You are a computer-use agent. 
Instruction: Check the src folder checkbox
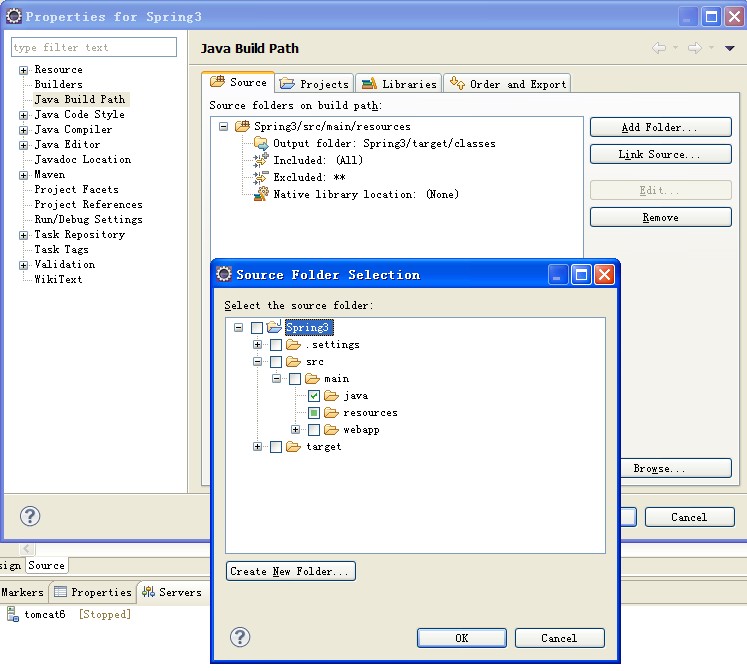pos(276,362)
